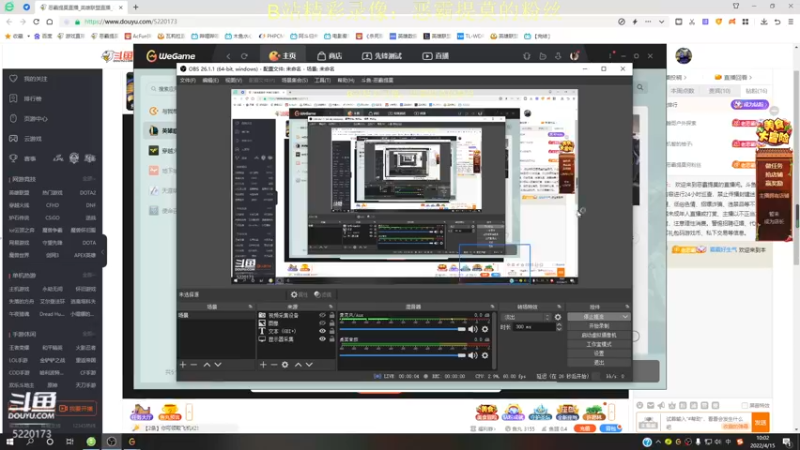
Task: Switch to WeGame 直播 tab
Action: click(435, 56)
